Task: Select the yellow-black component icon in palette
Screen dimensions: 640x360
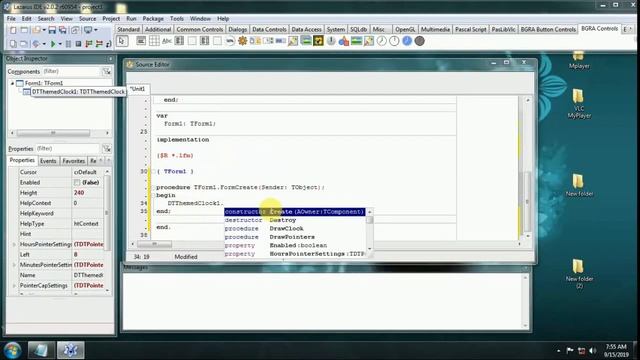Action: [x=318, y=41]
